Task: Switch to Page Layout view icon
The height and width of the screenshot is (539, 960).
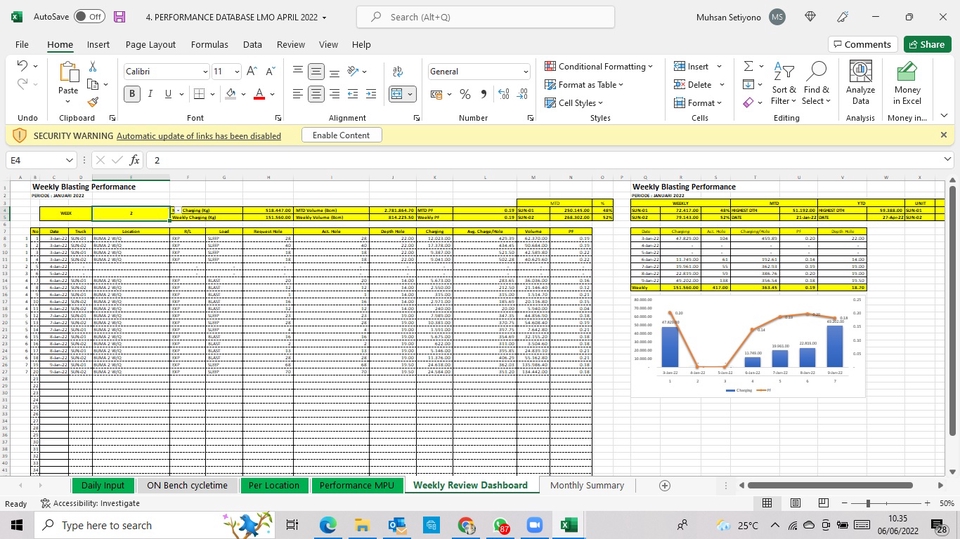Action: pyautogui.click(x=795, y=503)
